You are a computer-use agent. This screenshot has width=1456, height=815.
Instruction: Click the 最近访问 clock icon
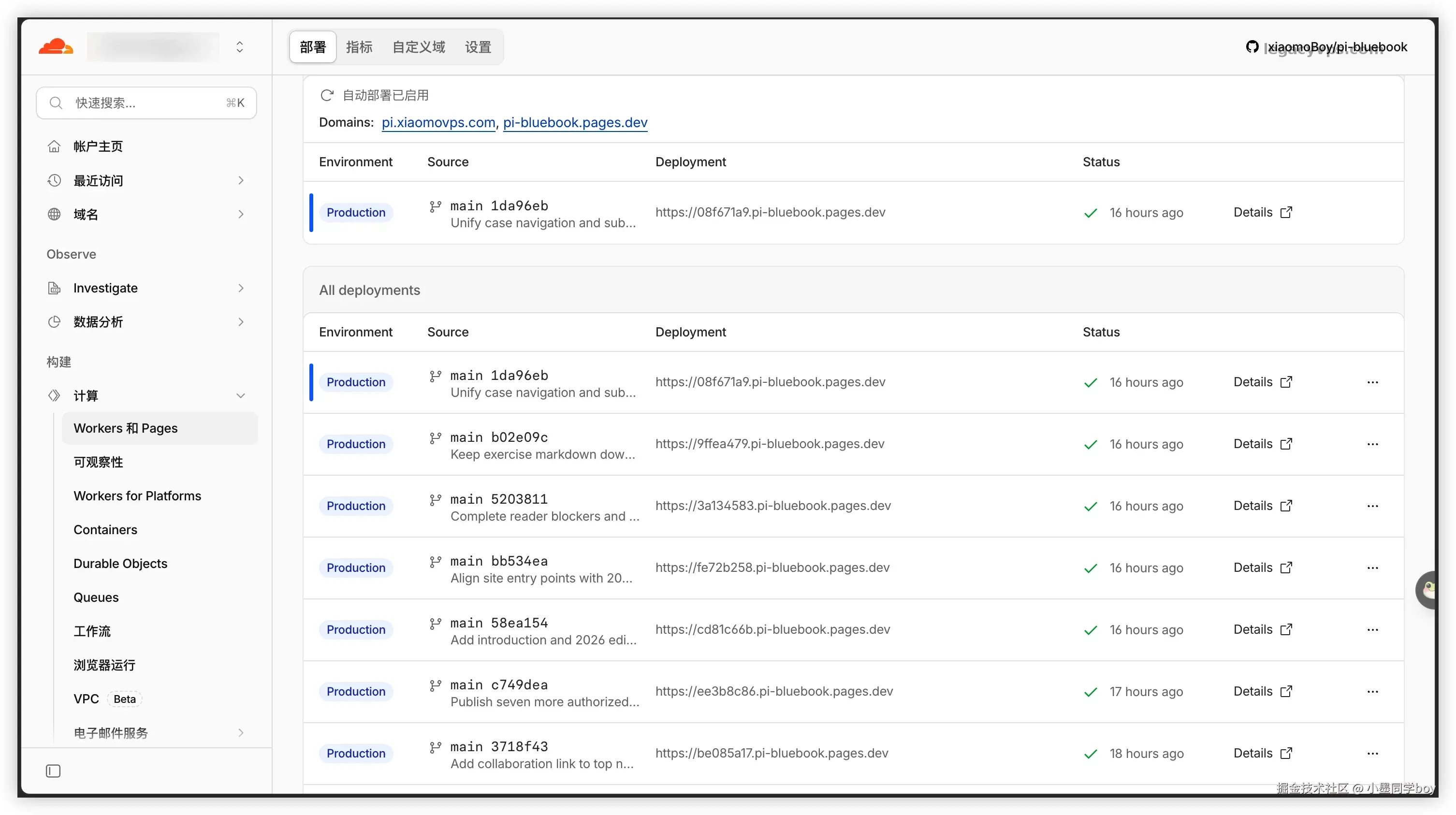coord(54,180)
